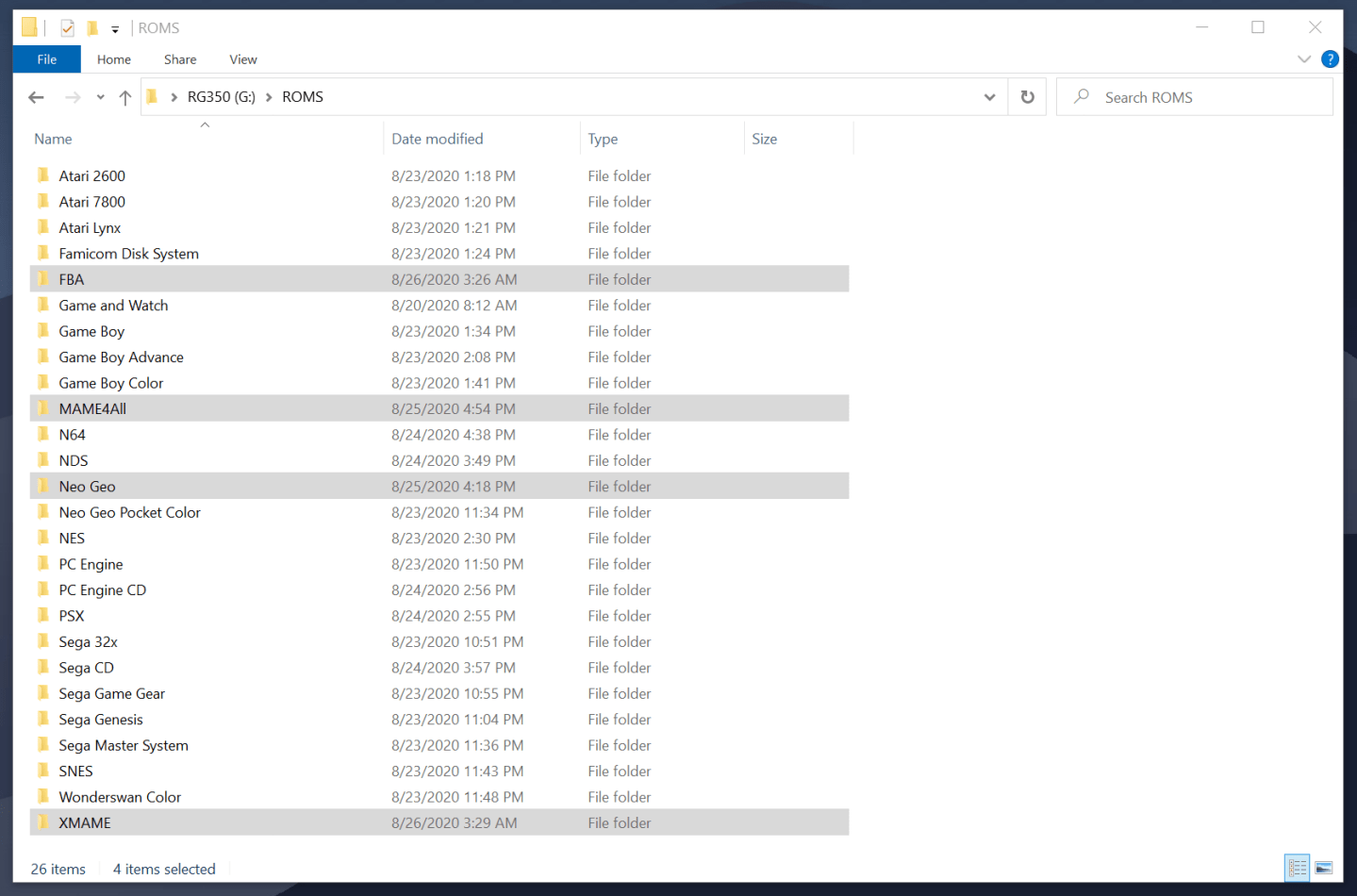Click the date "8/26/2020 3:26 AM"
1357x896 pixels.
[x=455, y=279]
